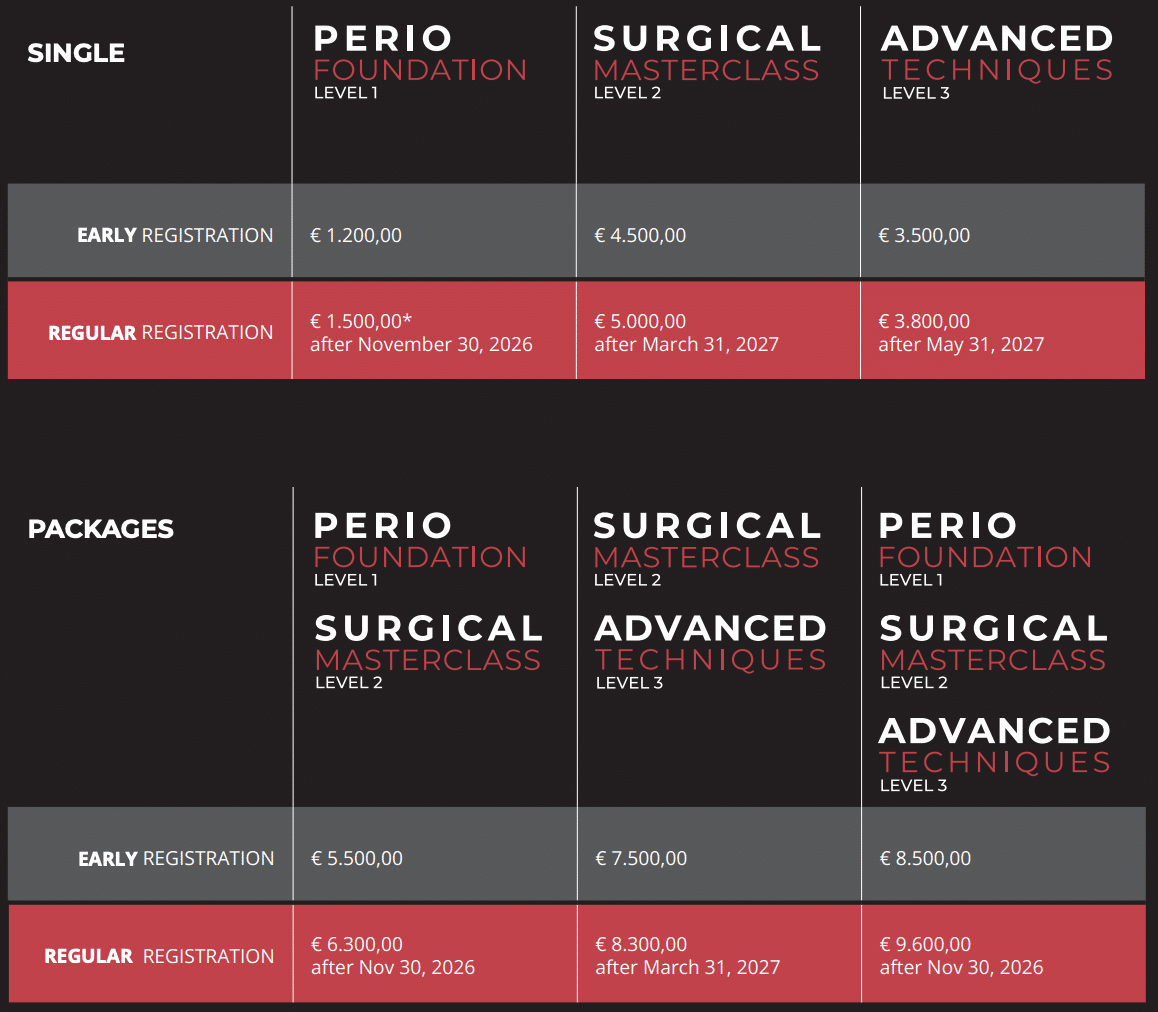Click the PACKAGES section heading

tap(100, 529)
